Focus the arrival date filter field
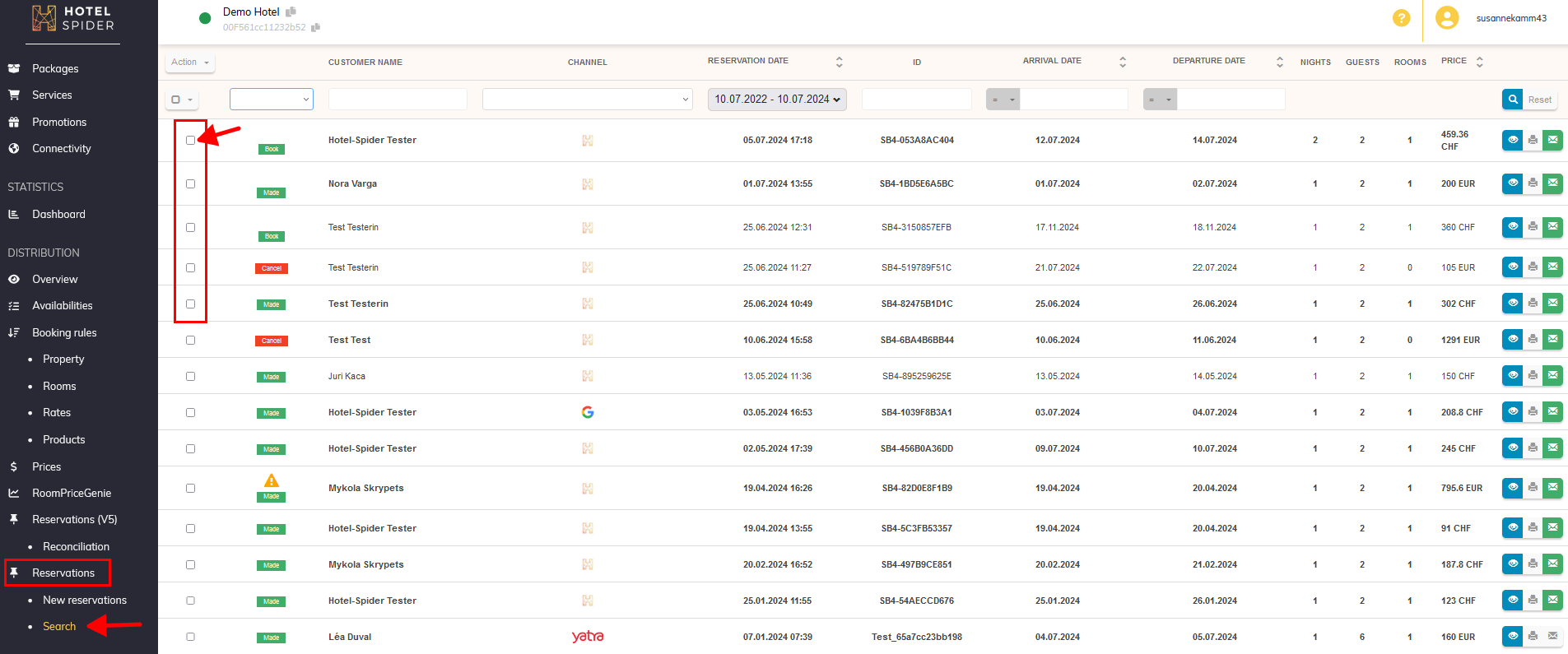 pyautogui.click(x=1073, y=100)
